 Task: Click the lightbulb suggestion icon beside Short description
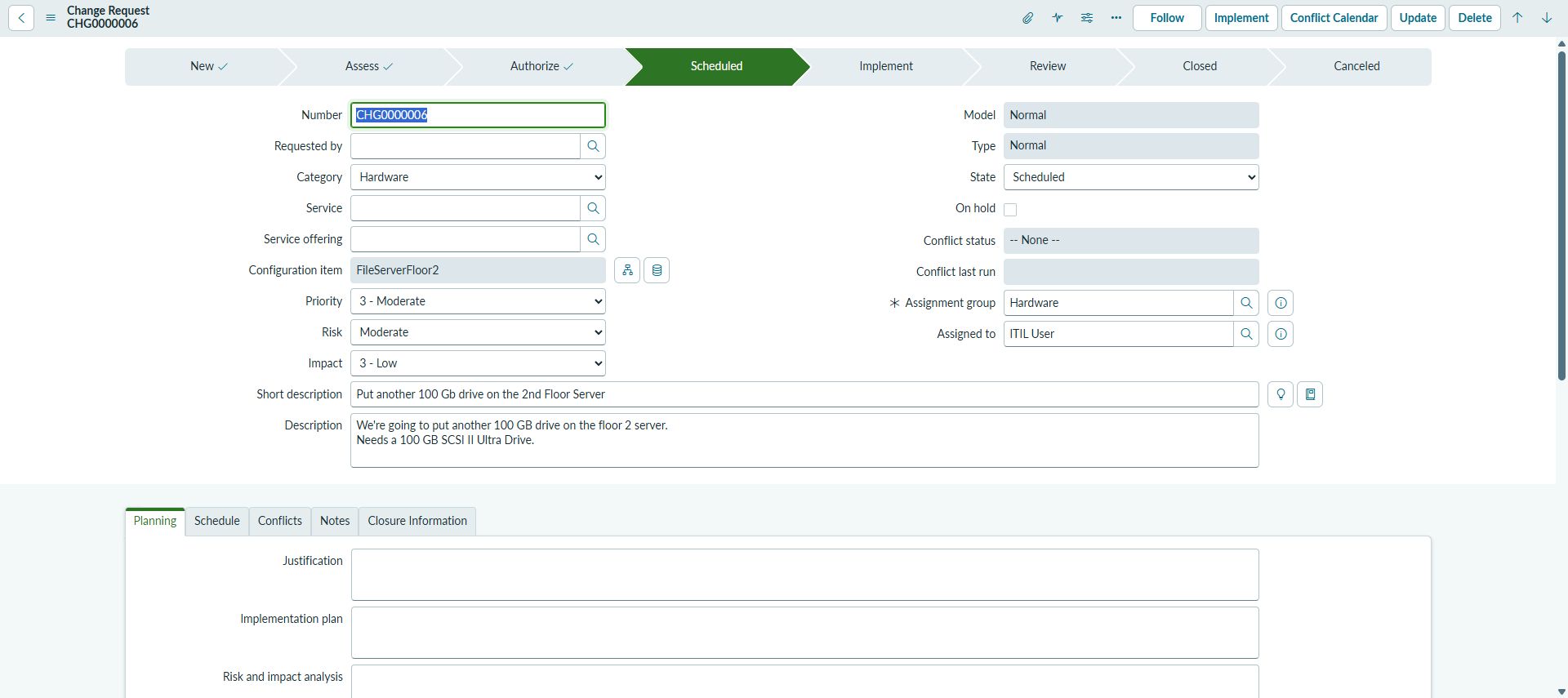(x=1281, y=394)
